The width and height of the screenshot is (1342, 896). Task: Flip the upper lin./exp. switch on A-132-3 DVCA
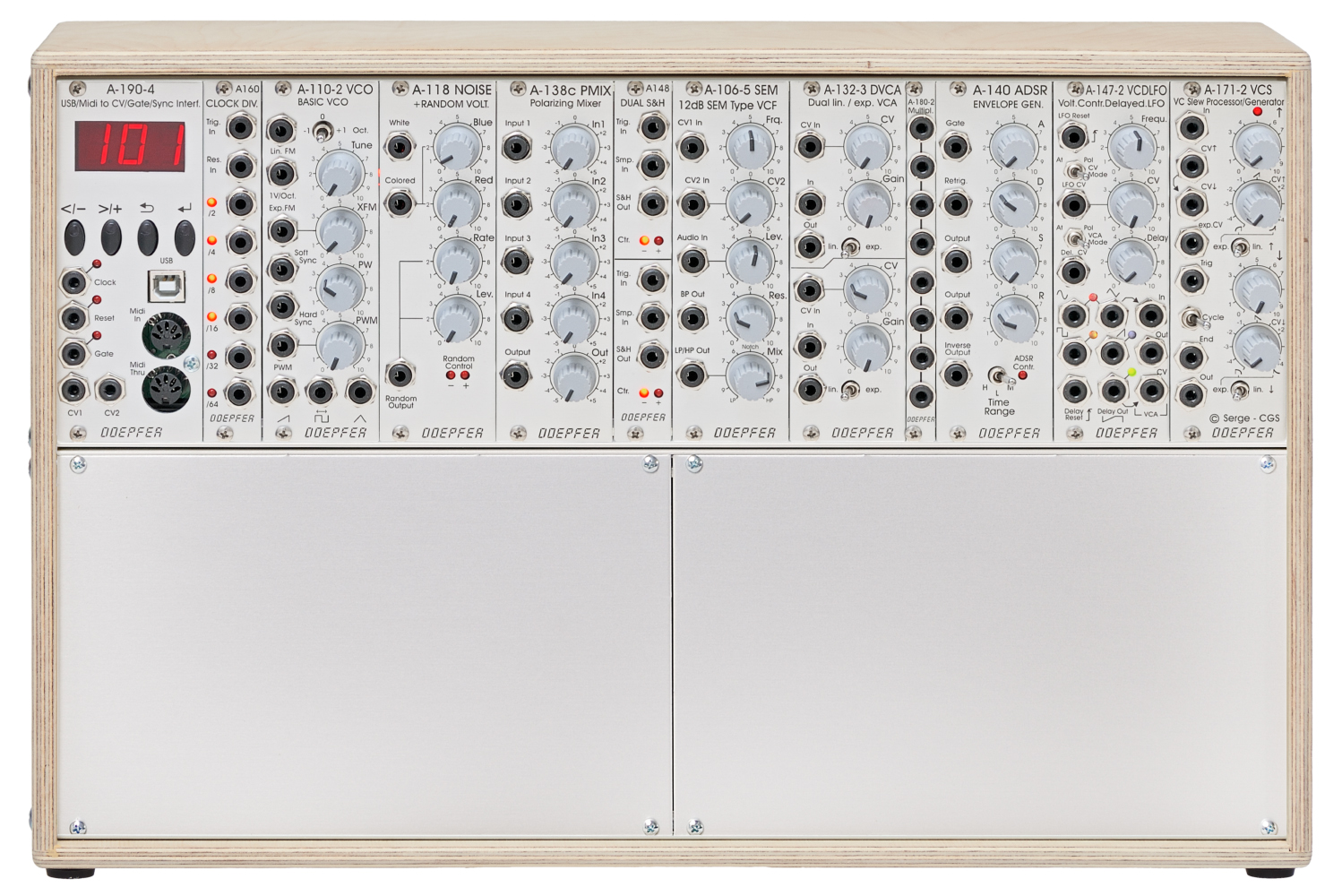pyautogui.click(x=850, y=246)
